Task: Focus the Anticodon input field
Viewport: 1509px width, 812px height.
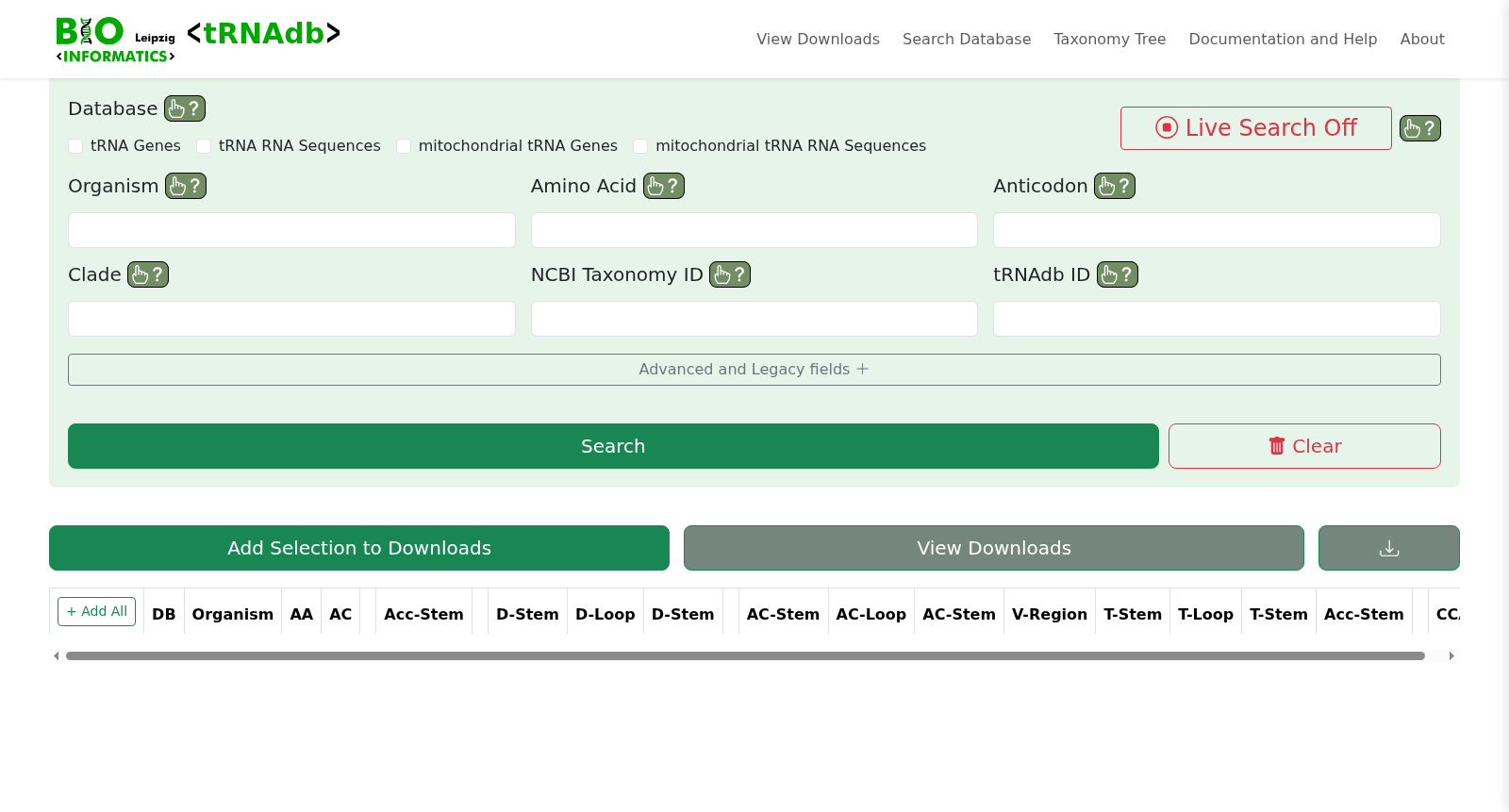Action: click(1217, 230)
